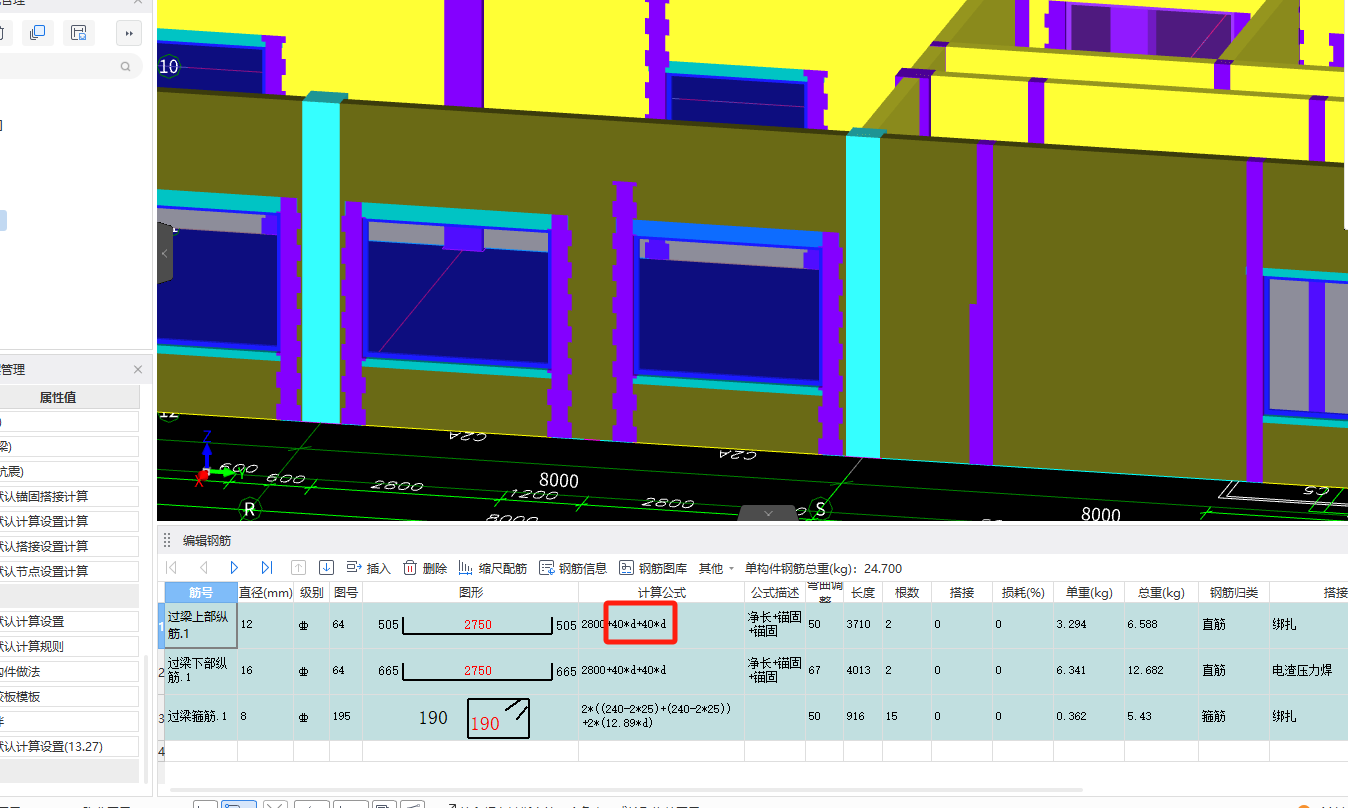Click the save-layout icon in left panel toolbar
Screen dimensions: 1348x808
point(78,33)
